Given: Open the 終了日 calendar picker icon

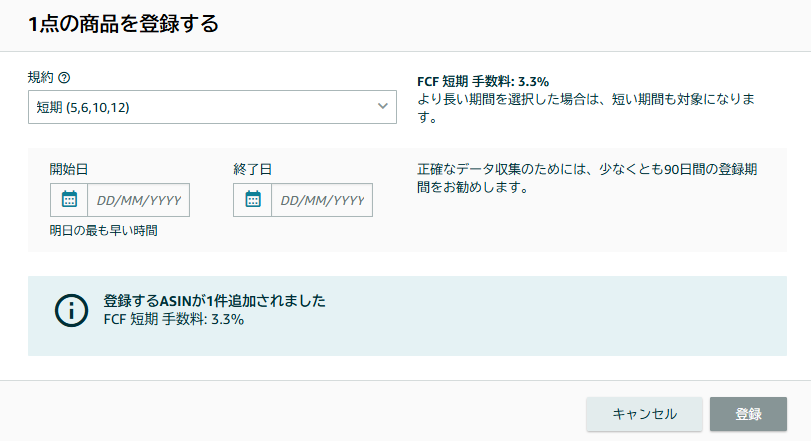Looking at the screenshot, I should coord(253,200).
